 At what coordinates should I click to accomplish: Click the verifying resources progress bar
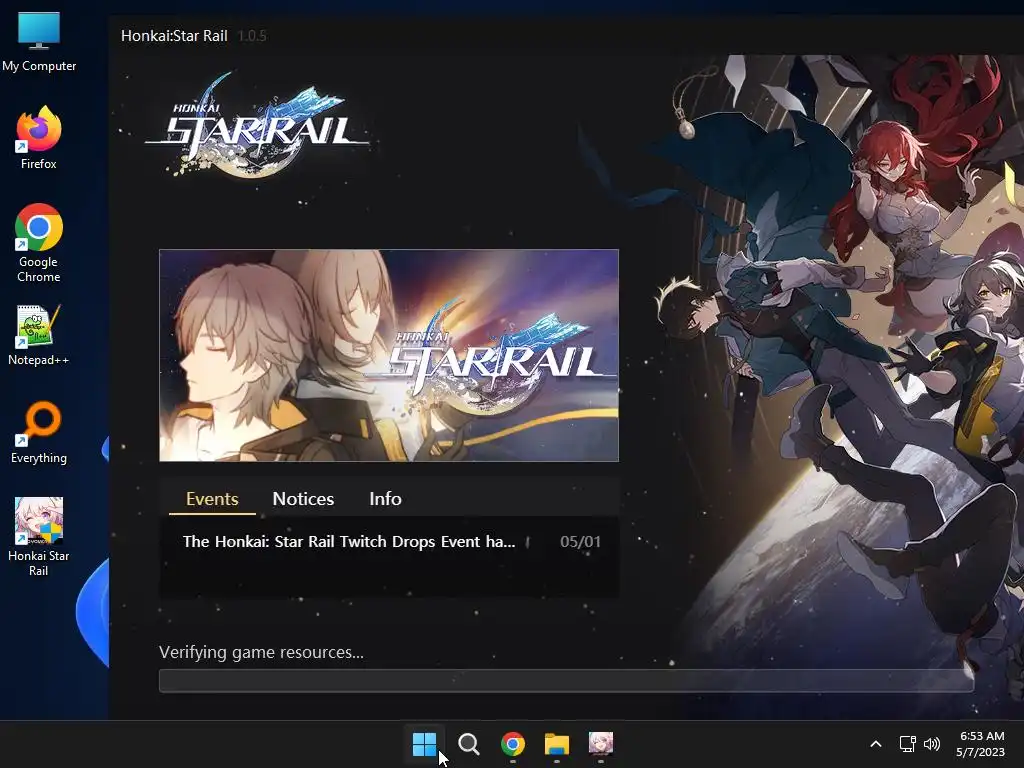[566, 680]
